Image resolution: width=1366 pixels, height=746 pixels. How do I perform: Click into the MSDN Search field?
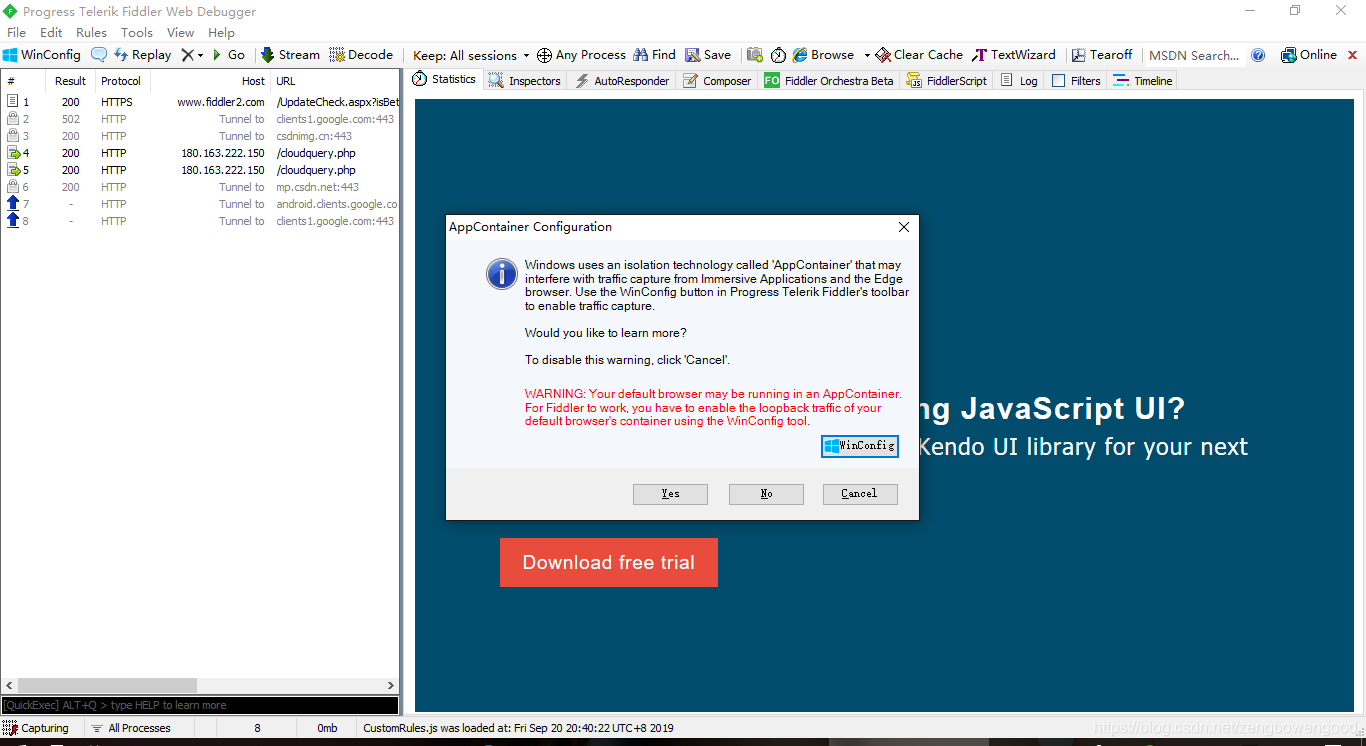point(1194,55)
